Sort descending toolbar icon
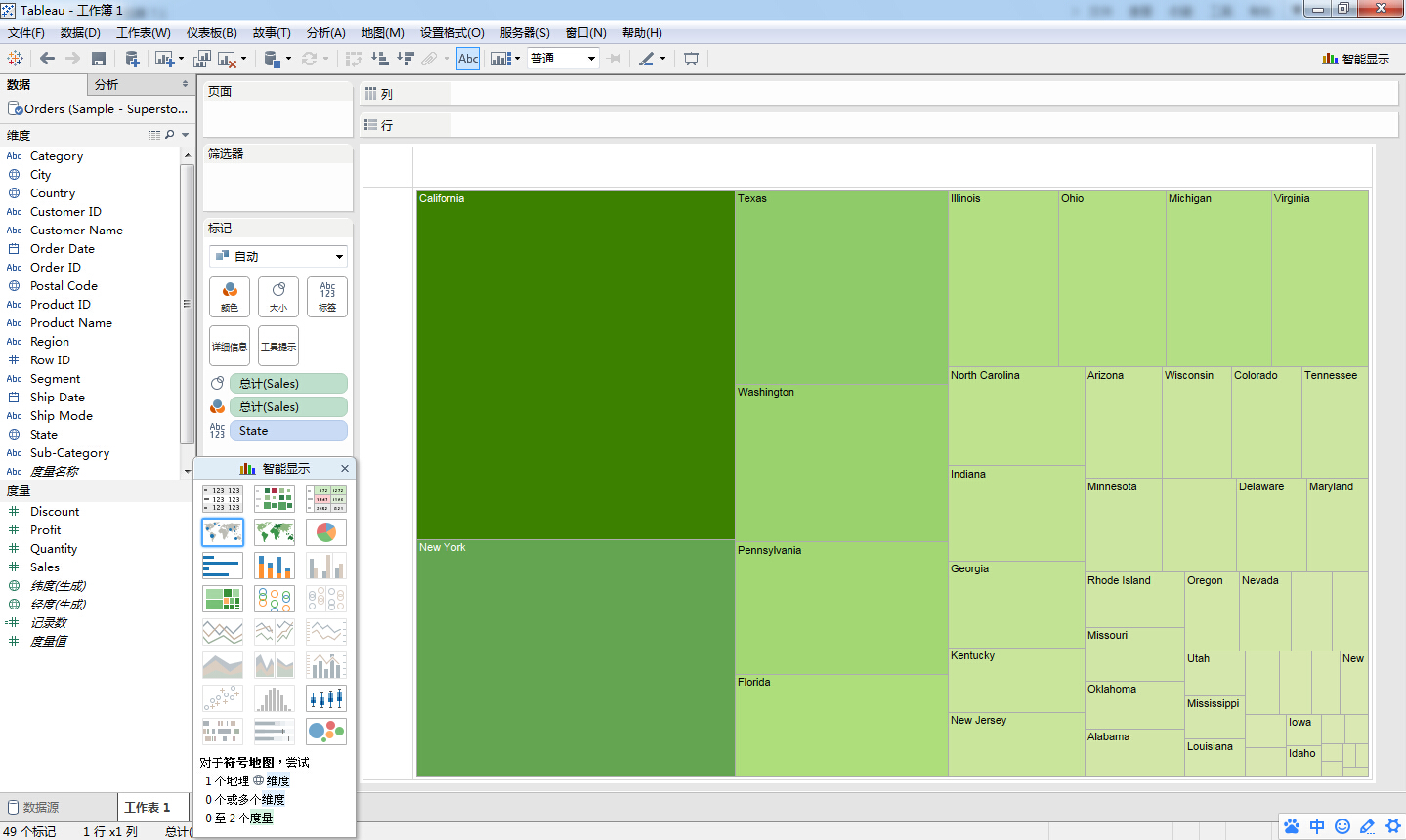 tap(405, 59)
